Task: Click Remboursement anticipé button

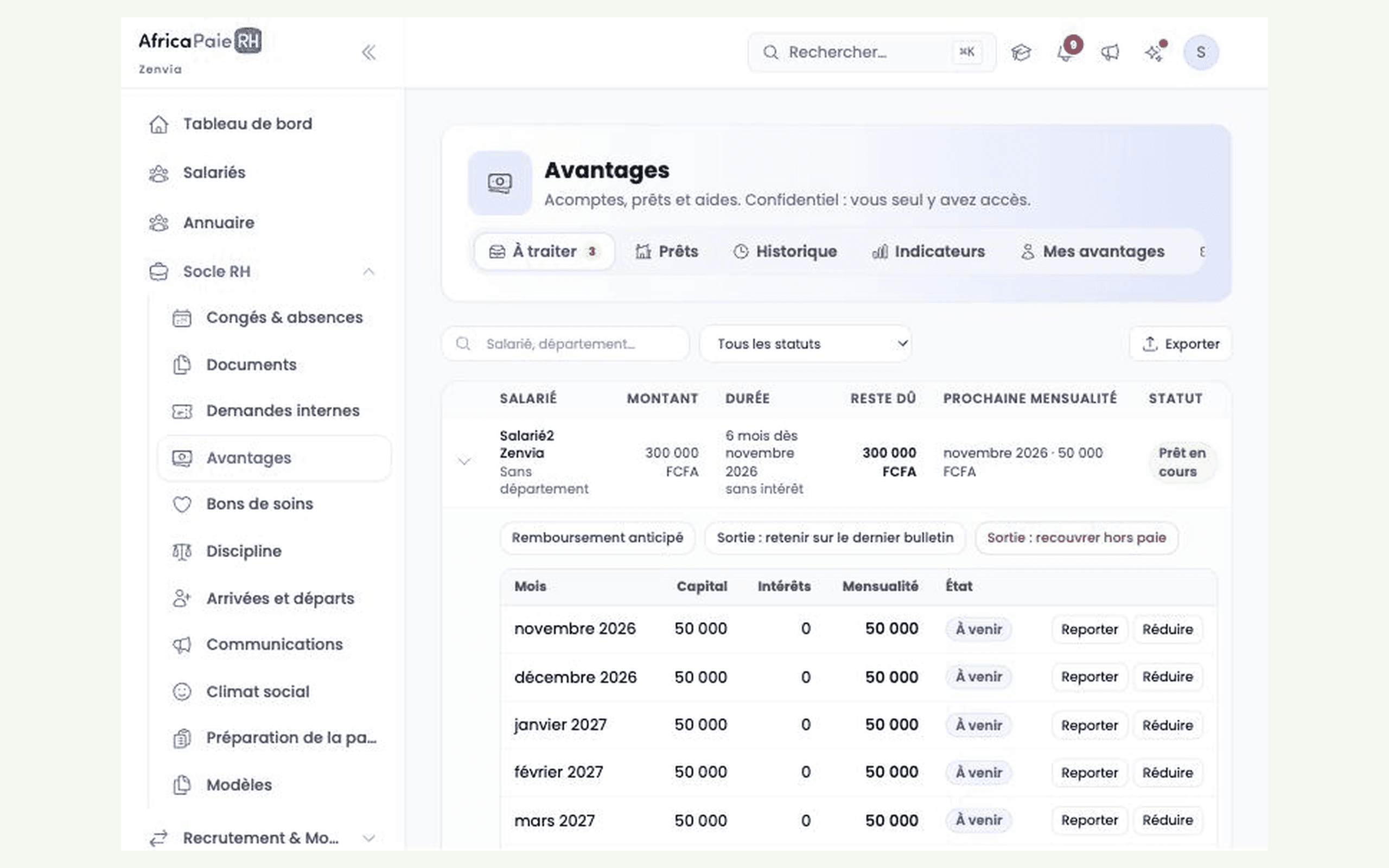Action: (x=597, y=538)
